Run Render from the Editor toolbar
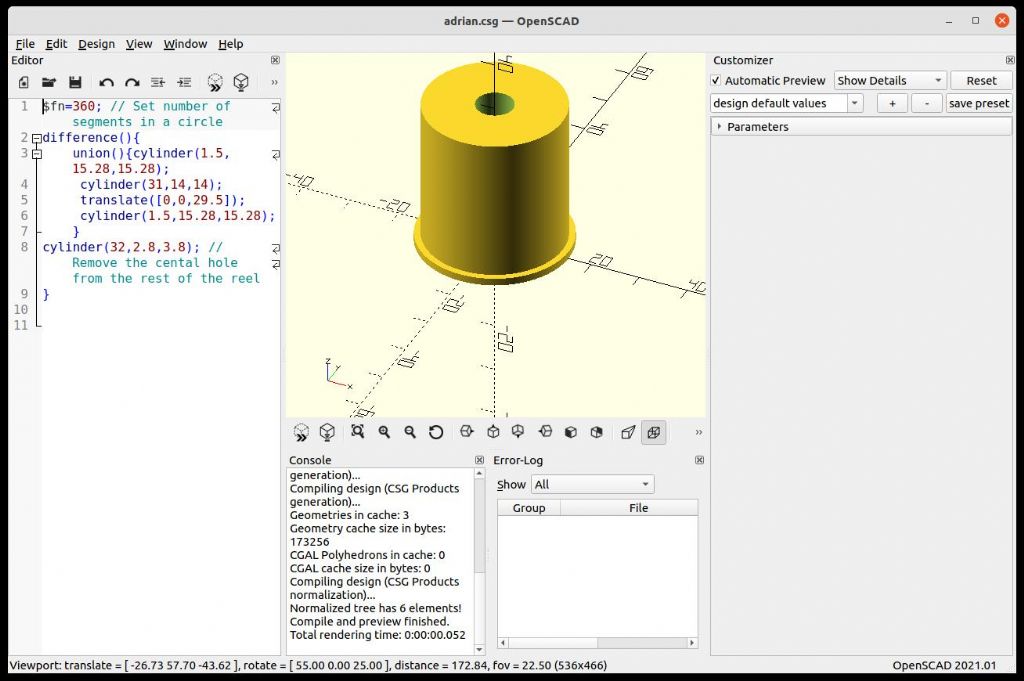 [241, 82]
